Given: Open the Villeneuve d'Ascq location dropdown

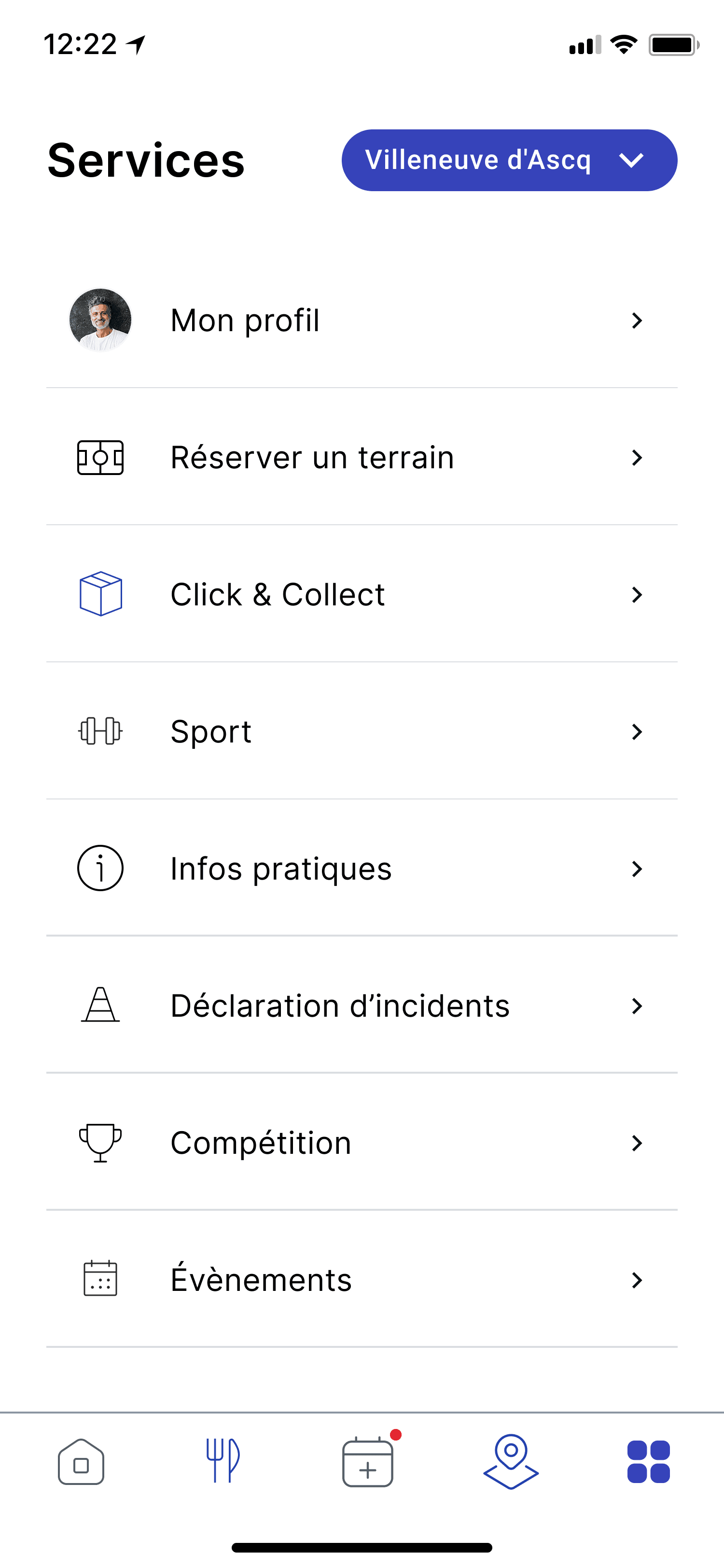Looking at the screenshot, I should pyautogui.click(x=509, y=160).
